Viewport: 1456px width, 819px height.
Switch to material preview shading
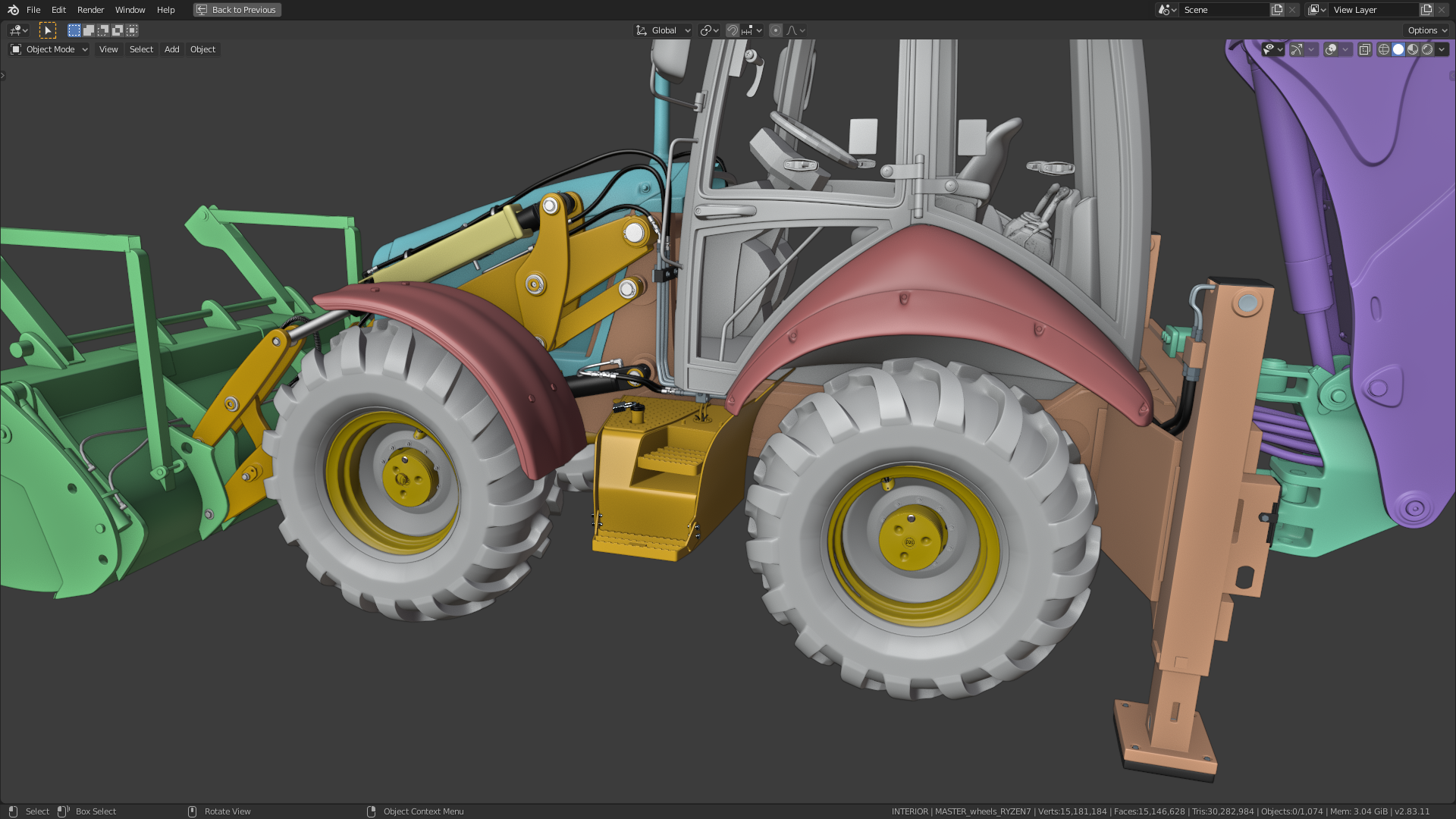(1413, 49)
